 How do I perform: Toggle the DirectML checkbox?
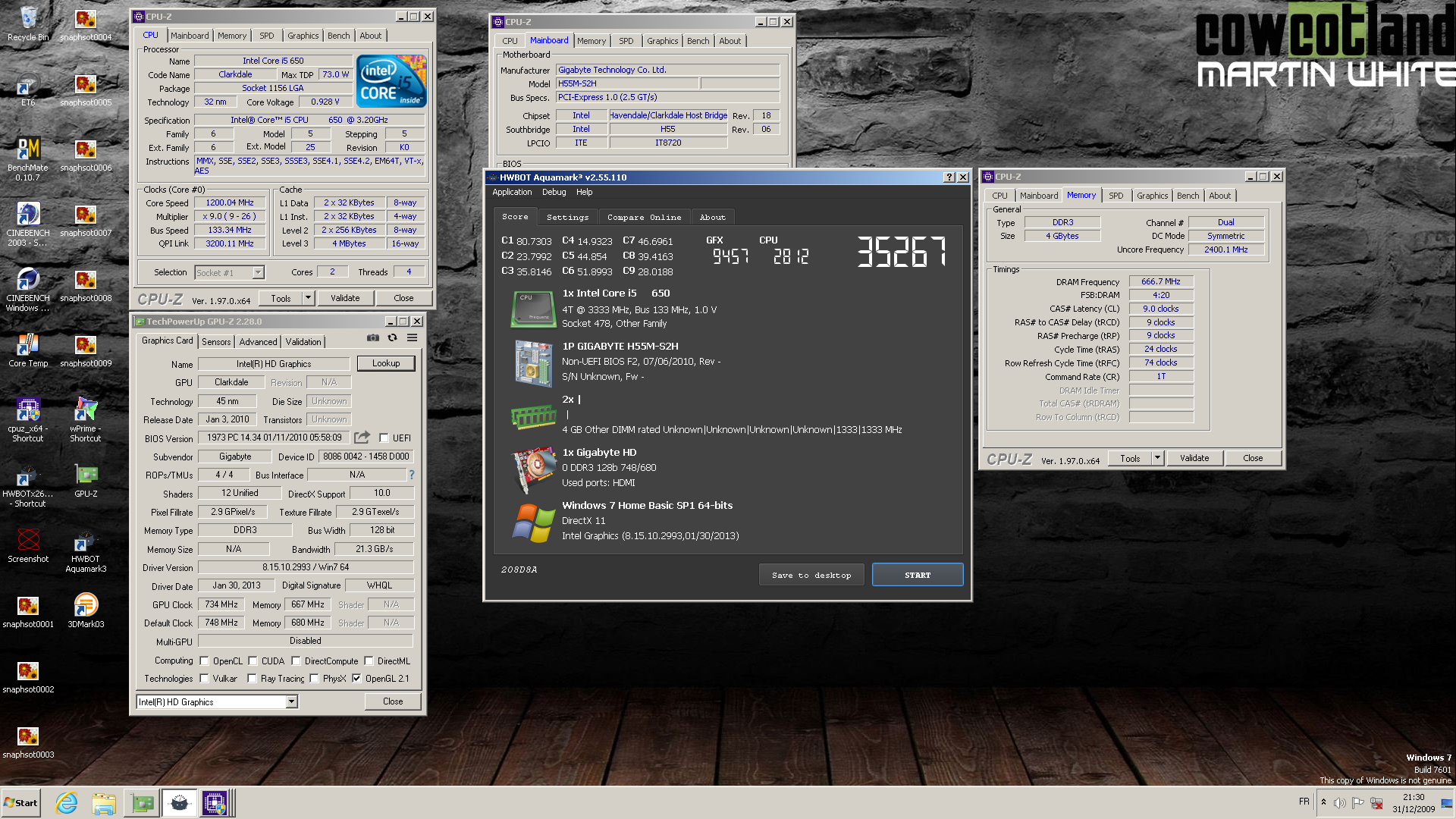click(x=369, y=661)
